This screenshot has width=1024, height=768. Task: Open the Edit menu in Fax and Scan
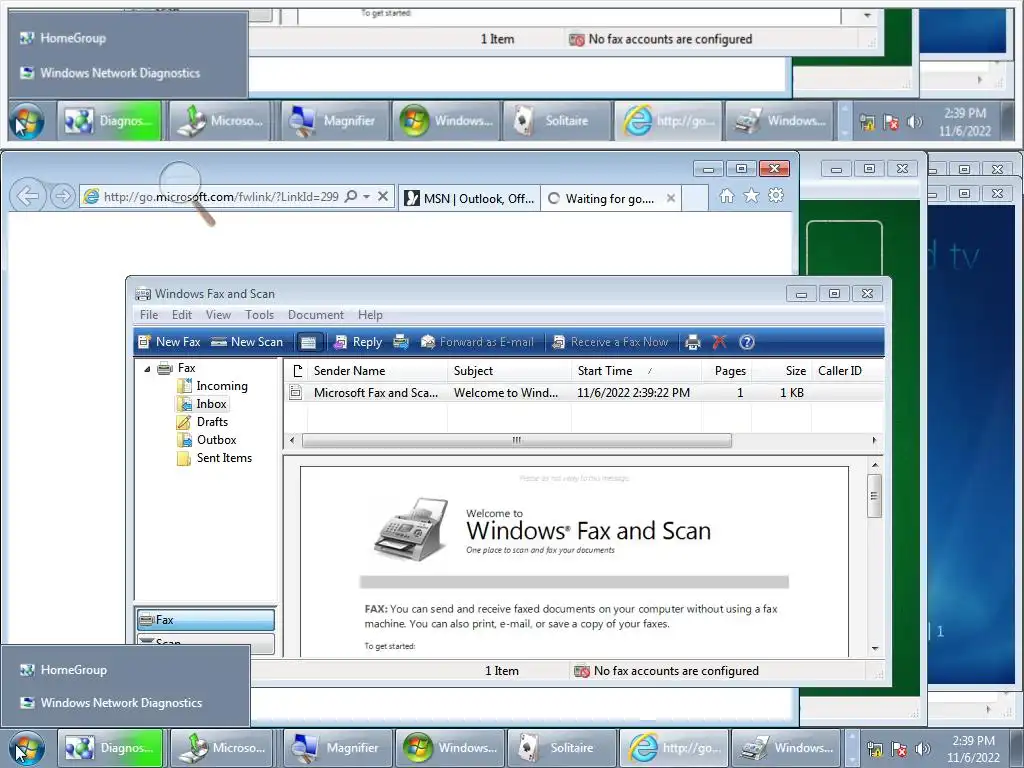182,315
